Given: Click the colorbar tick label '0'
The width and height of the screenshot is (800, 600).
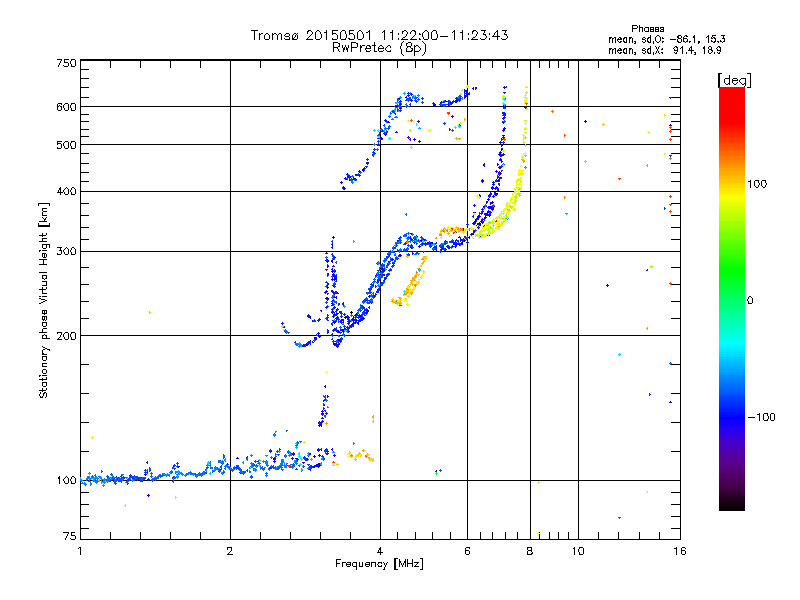Looking at the screenshot, I should pos(749,301).
